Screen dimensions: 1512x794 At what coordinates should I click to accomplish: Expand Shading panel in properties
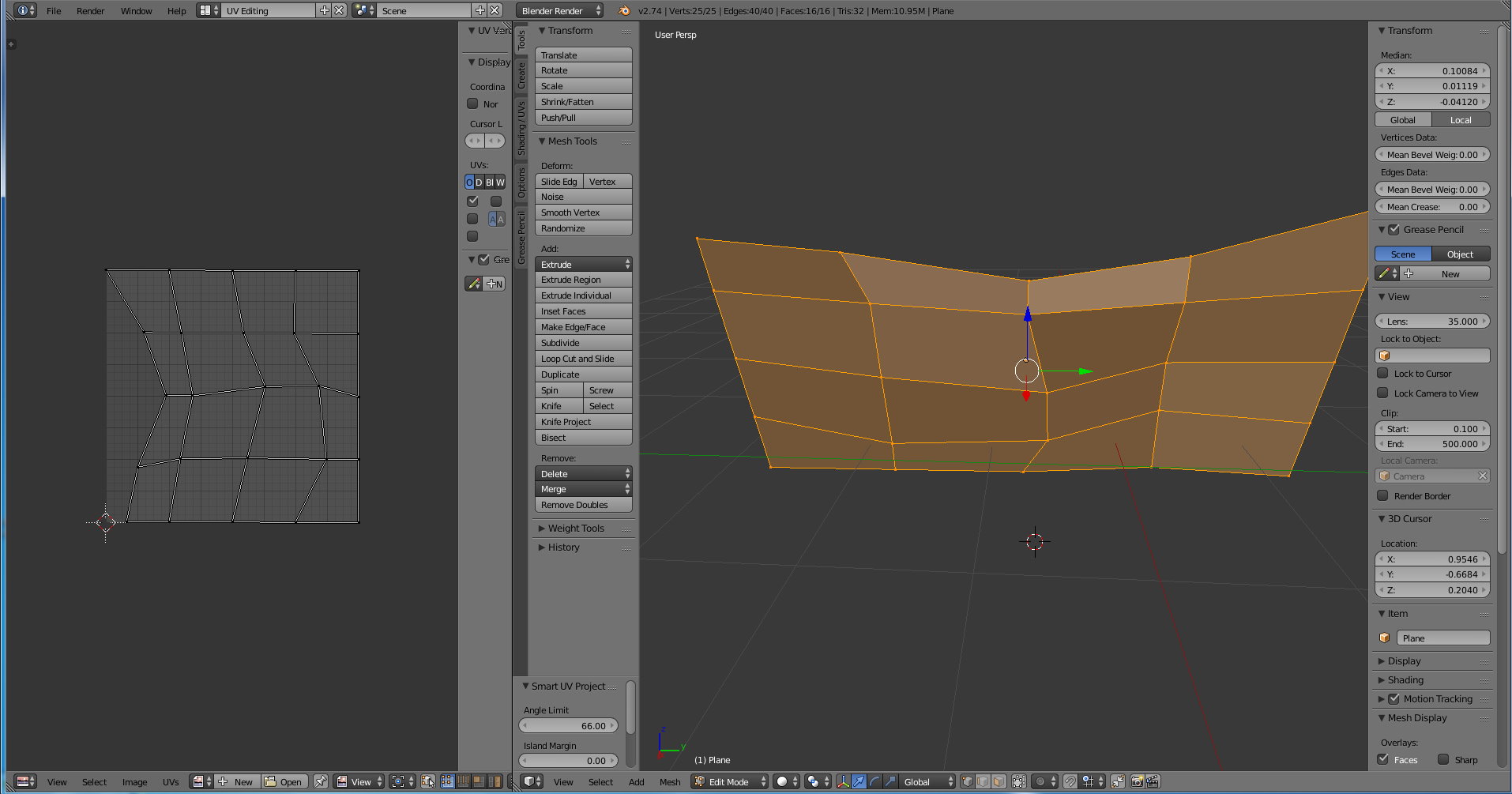[x=1405, y=679]
